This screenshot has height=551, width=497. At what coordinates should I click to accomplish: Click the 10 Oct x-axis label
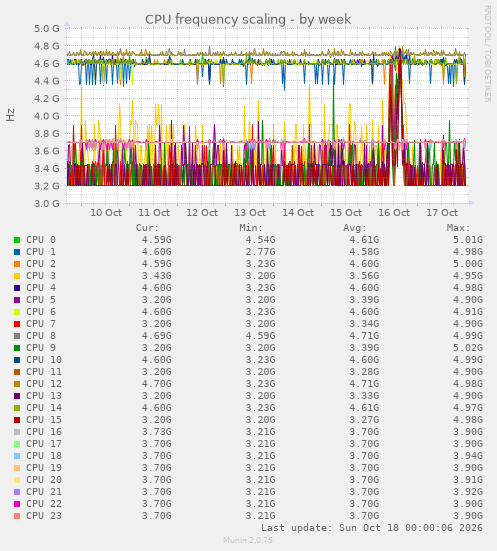tap(106, 213)
